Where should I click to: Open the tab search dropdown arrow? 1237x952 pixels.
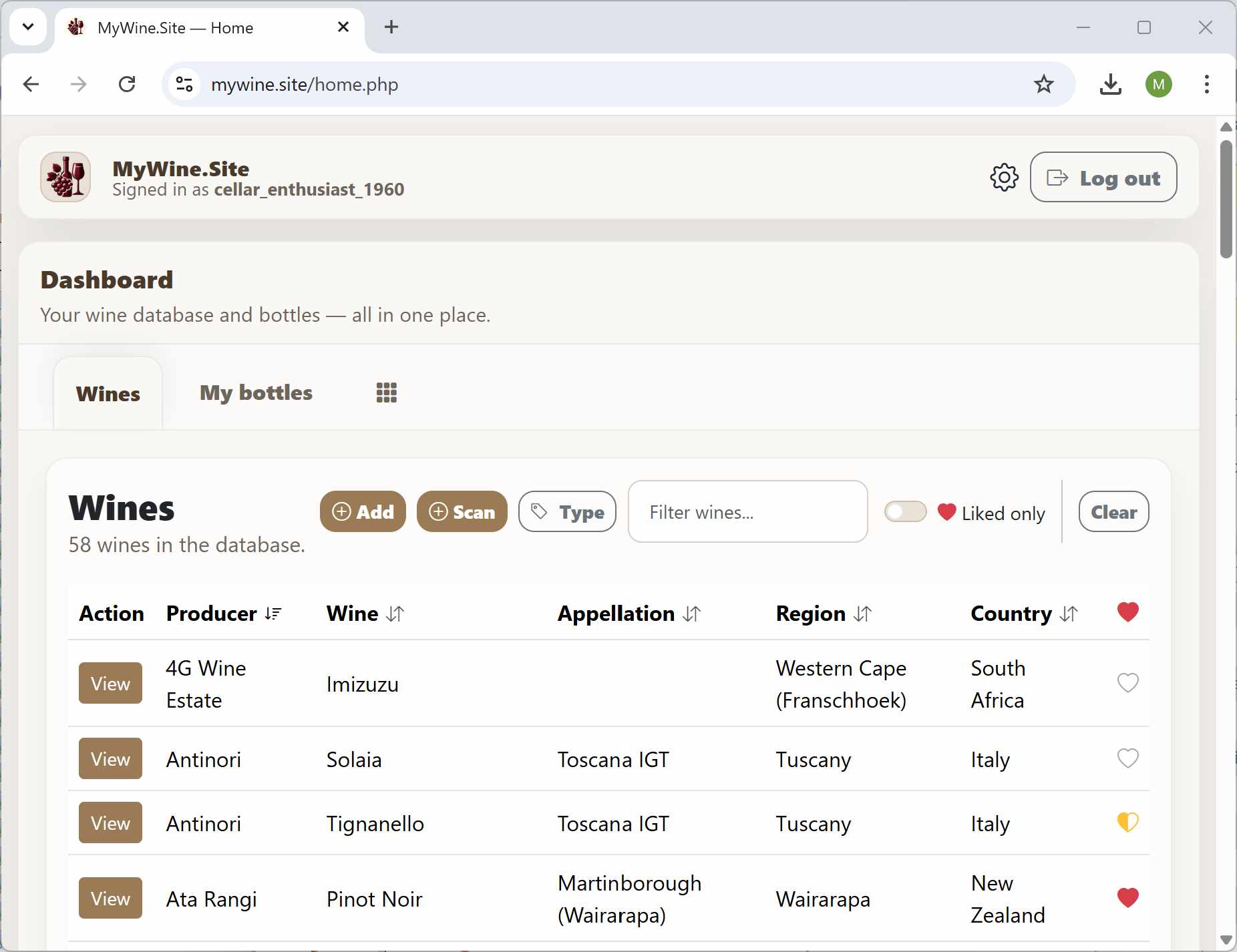click(x=28, y=27)
